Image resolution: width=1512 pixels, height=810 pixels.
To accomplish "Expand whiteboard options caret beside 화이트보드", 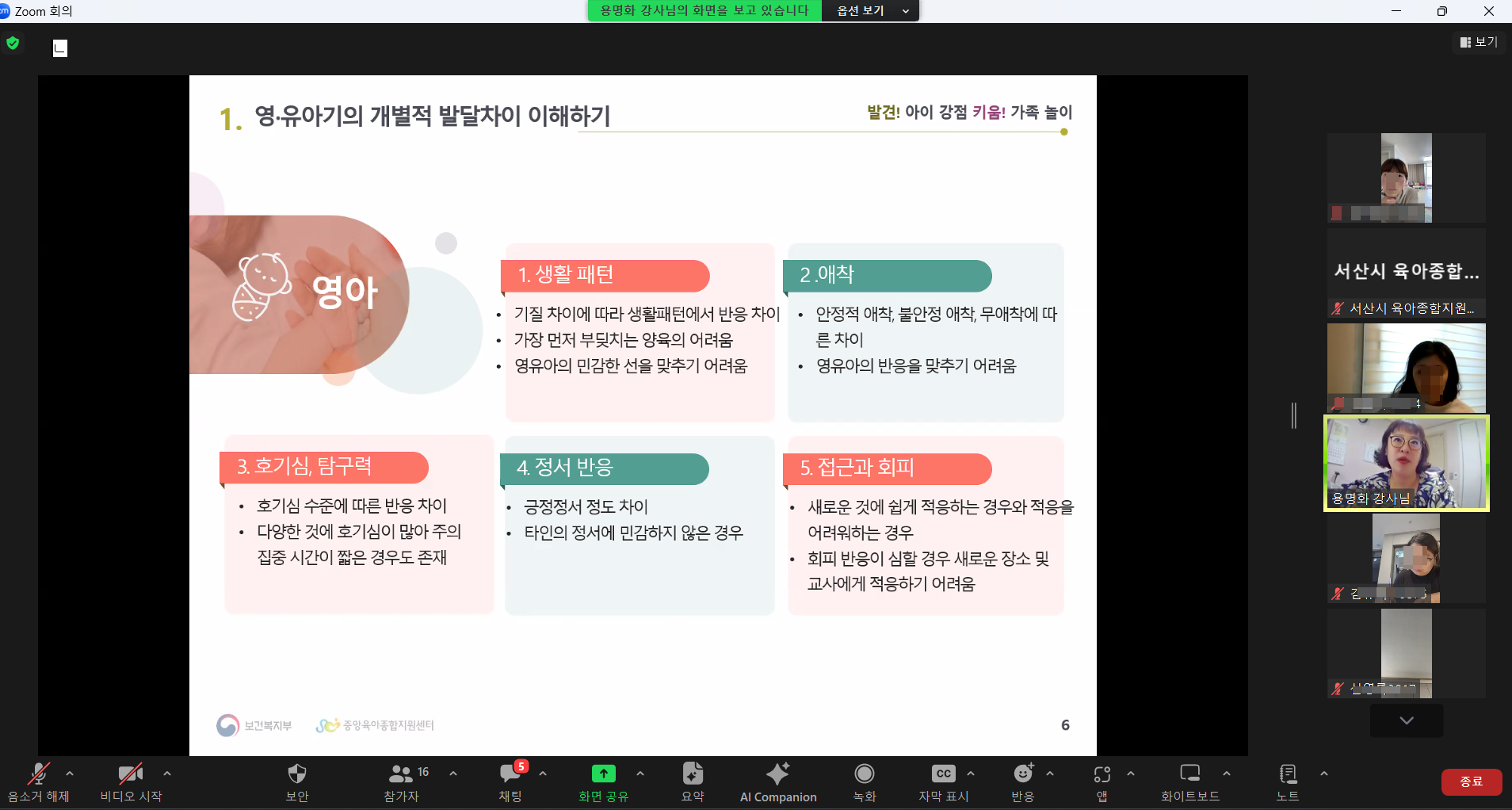I will coord(1227,774).
